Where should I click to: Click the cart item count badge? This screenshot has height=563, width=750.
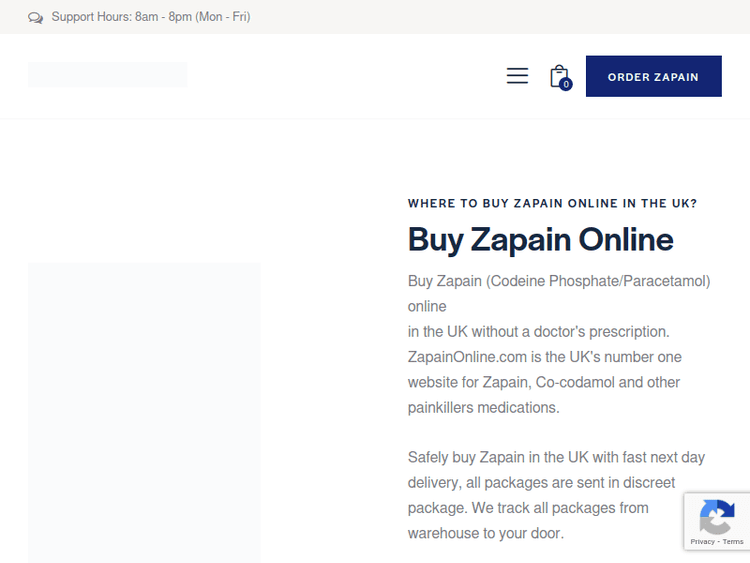(x=566, y=84)
